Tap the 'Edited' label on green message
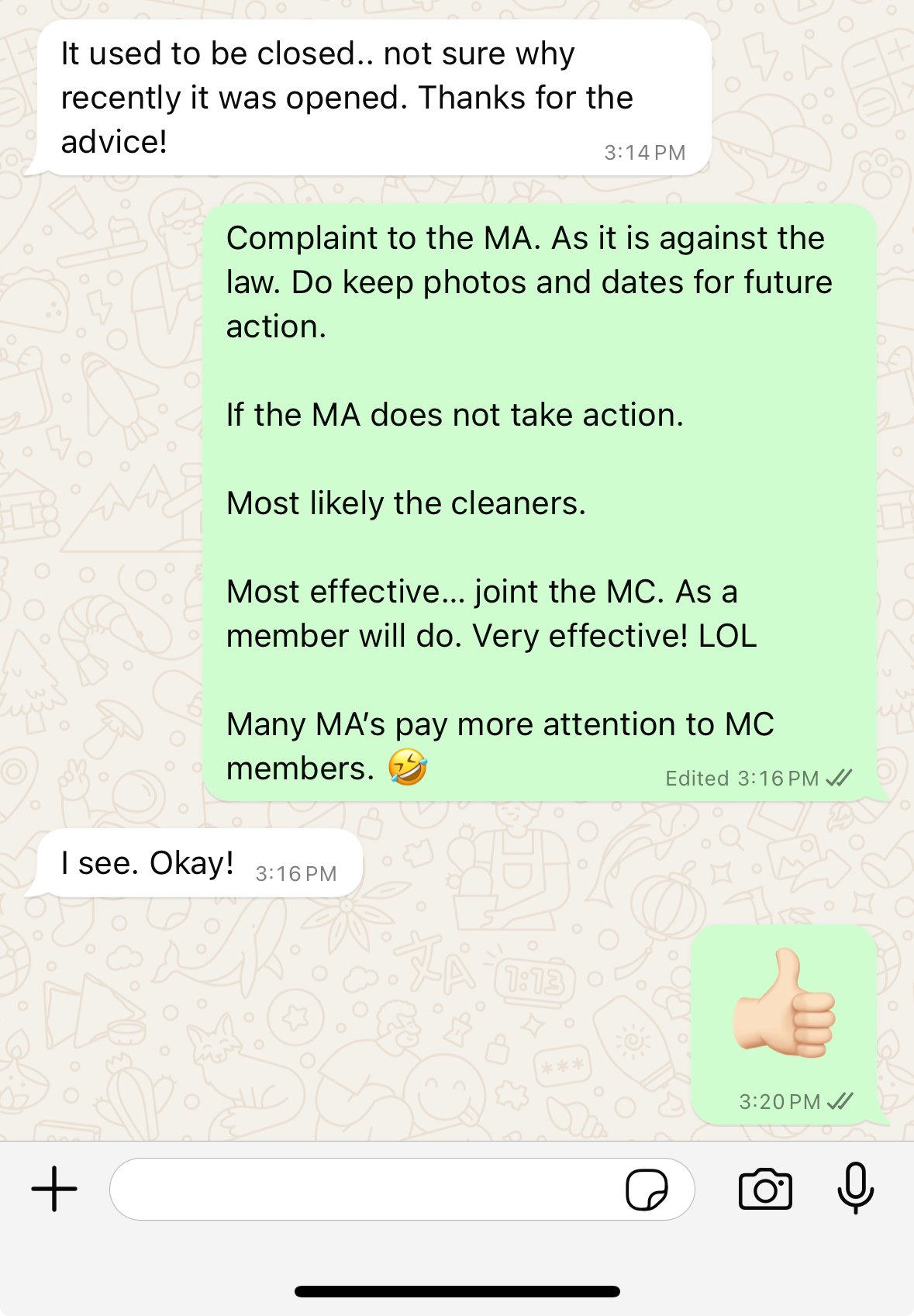 [697, 779]
